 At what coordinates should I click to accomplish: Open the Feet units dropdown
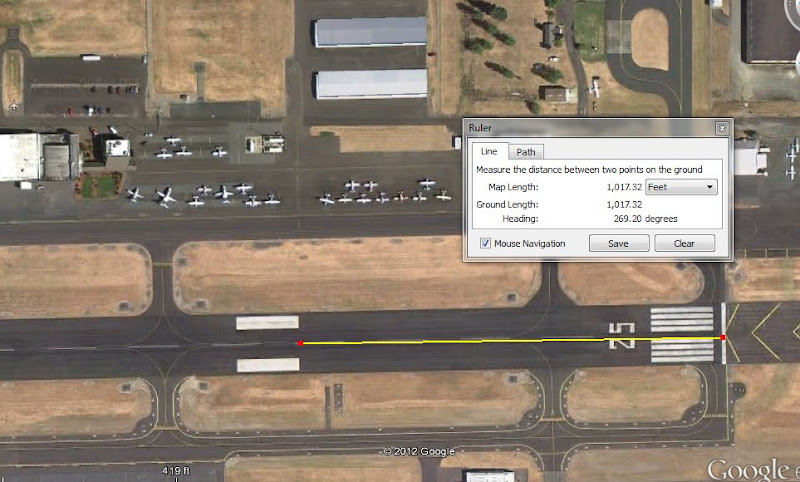[681, 187]
